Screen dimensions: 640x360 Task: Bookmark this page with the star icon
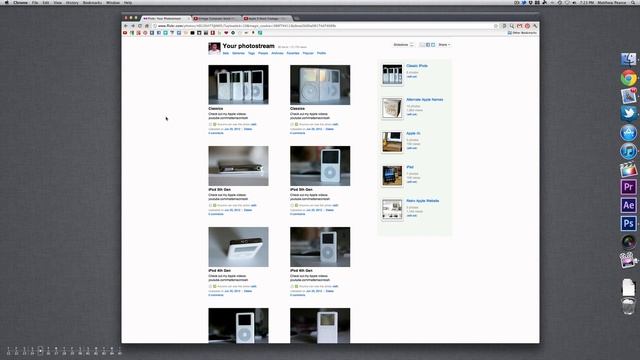point(496,26)
